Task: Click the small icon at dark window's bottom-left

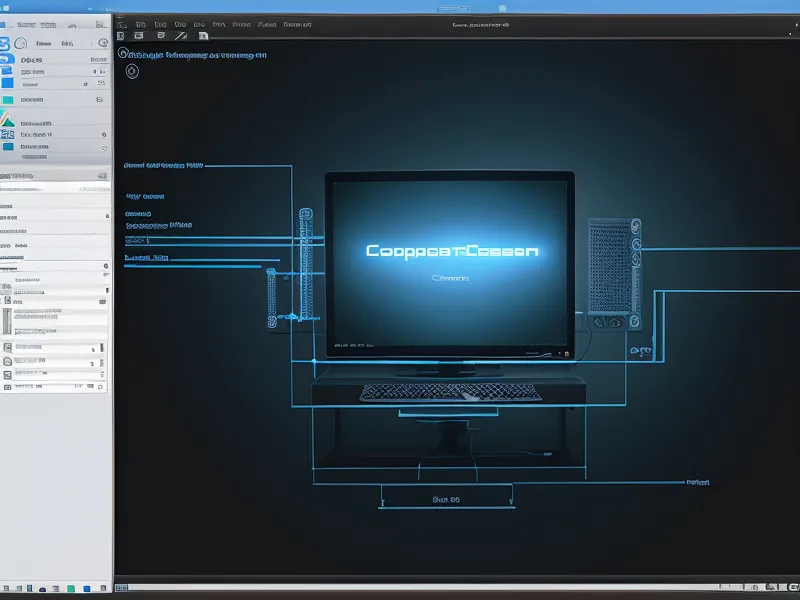Action: [x=120, y=588]
